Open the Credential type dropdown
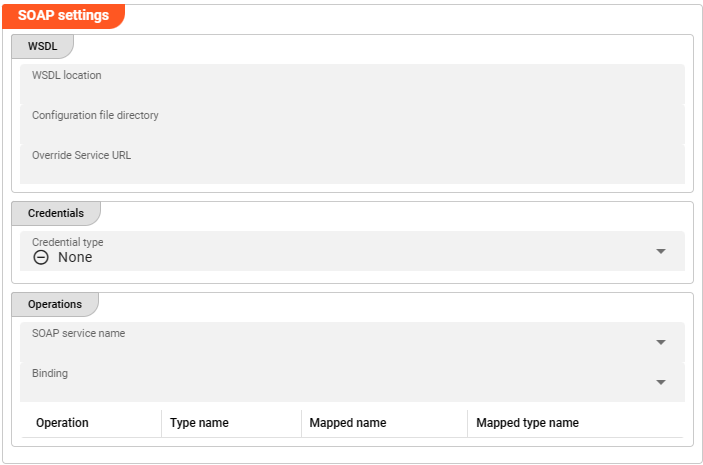The height and width of the screenshot is (465, 703). pyautogui.click(x=340, y=251)
